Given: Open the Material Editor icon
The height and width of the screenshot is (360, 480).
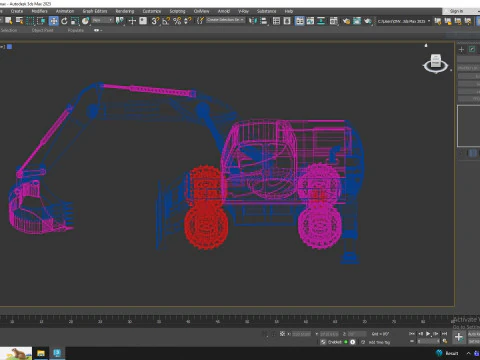Looking at the screenshot, I should click(333, 21).
